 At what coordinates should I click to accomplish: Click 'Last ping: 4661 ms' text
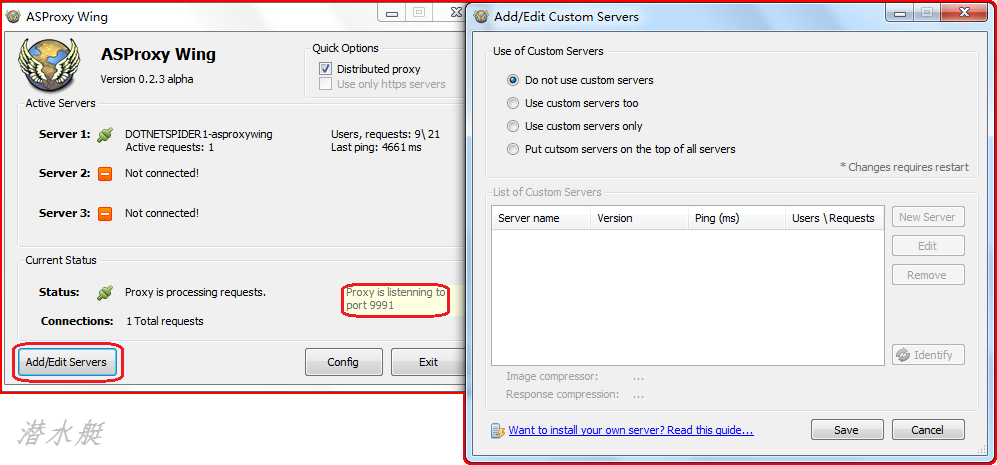[376, 148]
